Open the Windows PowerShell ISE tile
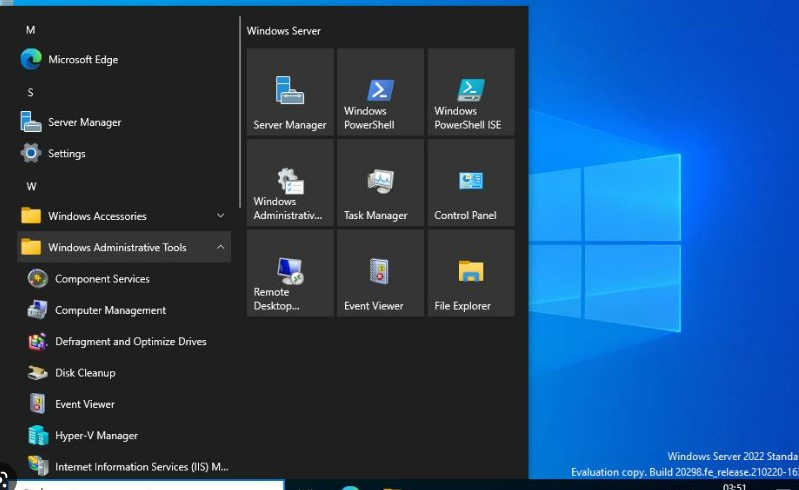Image resolution: width=799 pixels, height=490 pixels. (x=471, y=92)
